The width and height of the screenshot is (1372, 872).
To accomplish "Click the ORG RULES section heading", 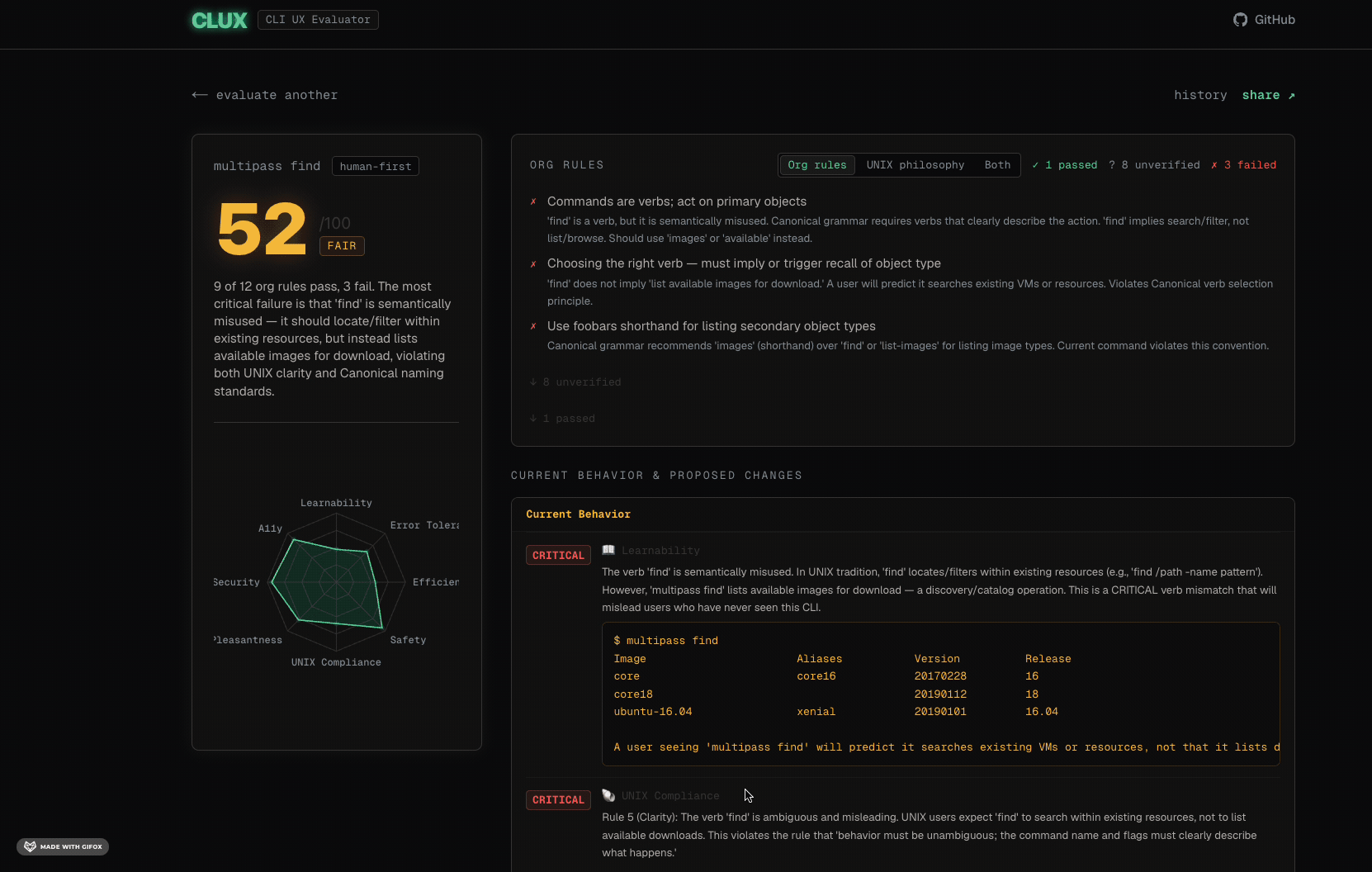I will [x=566, y=165].
